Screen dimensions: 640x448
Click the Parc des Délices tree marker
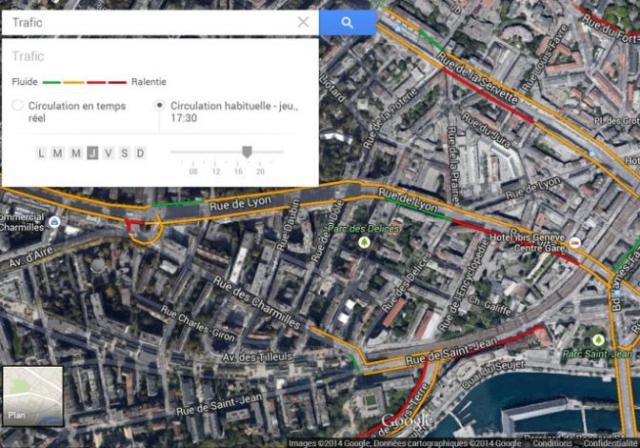(x=363, y=243)
